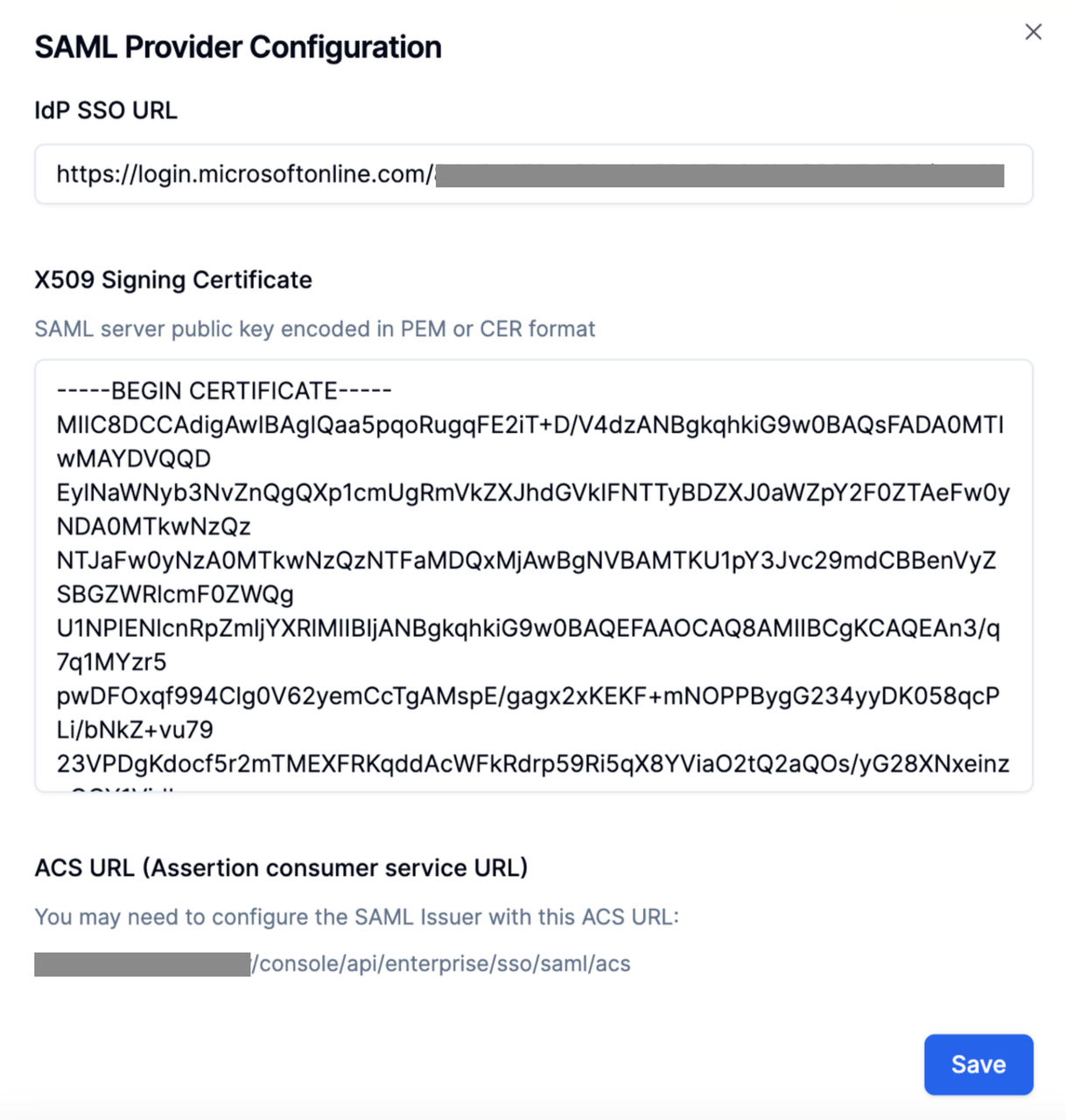The width and height of the screenshot is (1066, 1120).
Task: Click the certificate line reading wMAYDVQQD
Action: click(x=134, y=458)
